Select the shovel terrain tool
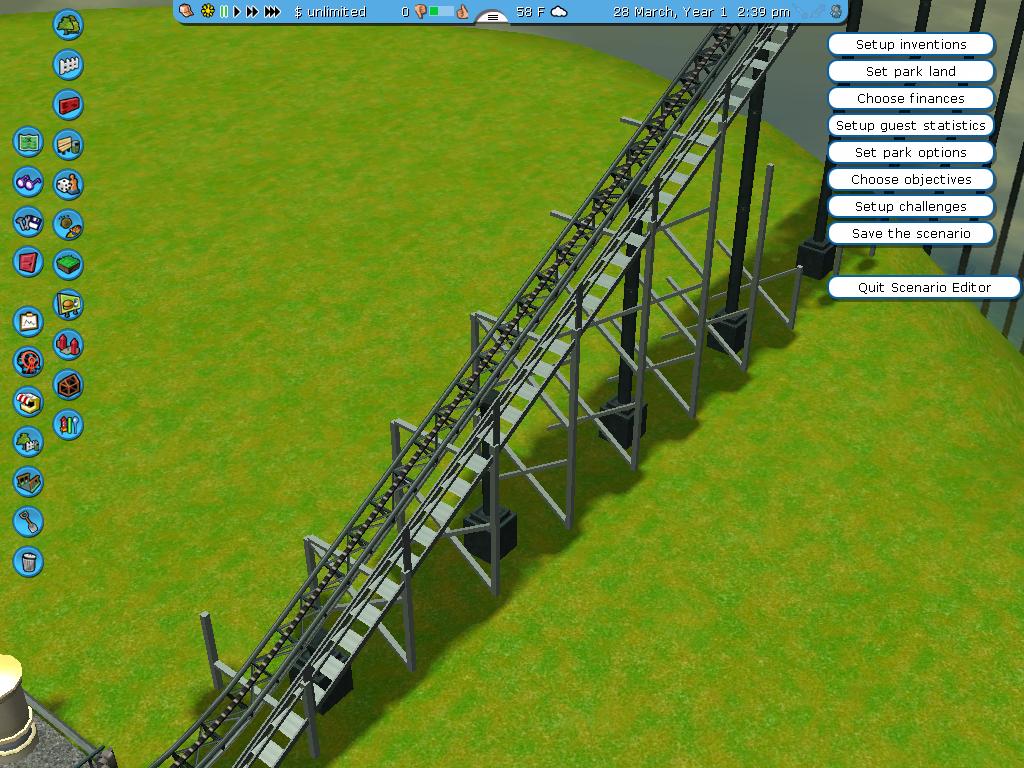This screenshot has width=1024, height=768. pyautogui.click(x=28, y=522)
